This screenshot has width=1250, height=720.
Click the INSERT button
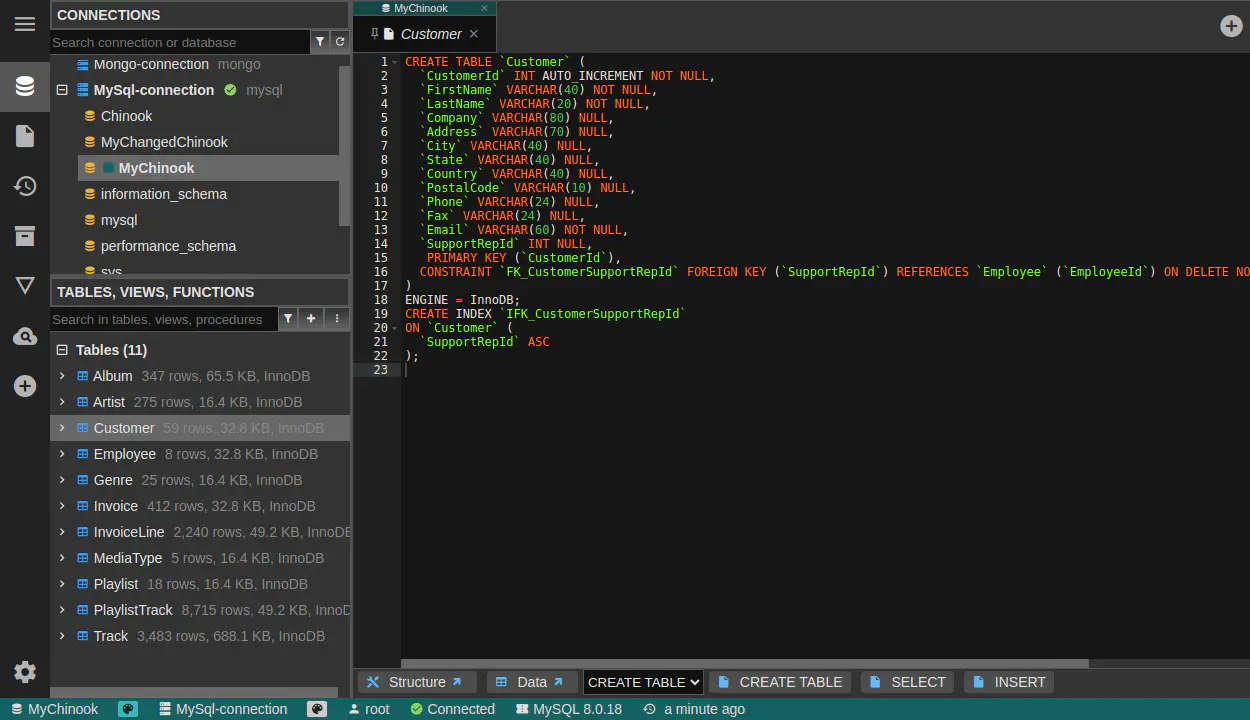[x=1008, y=682]
